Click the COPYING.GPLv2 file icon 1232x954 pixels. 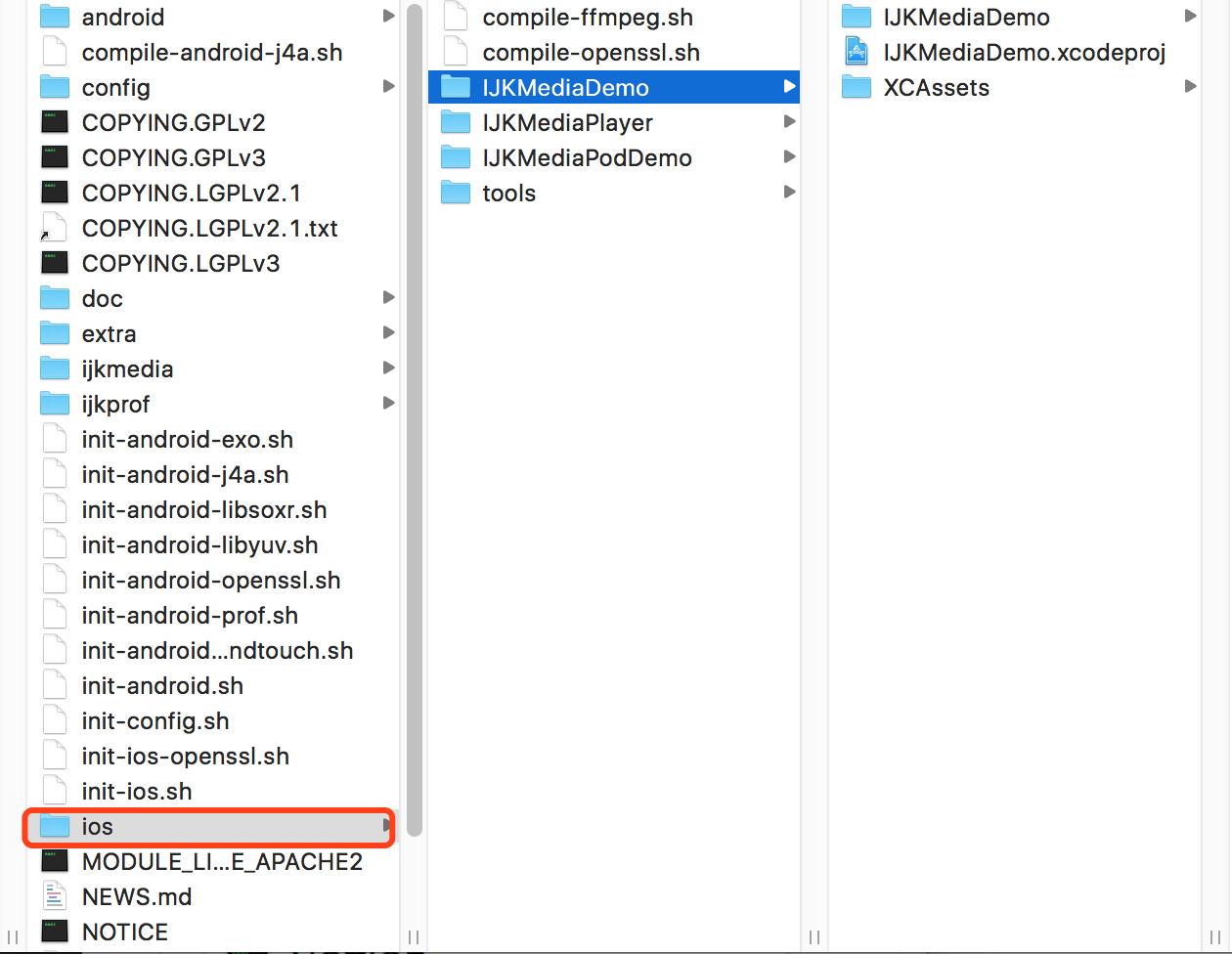click(x=55, y=122)
